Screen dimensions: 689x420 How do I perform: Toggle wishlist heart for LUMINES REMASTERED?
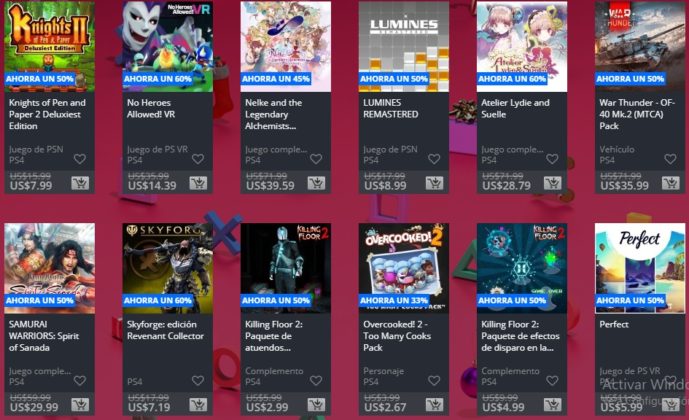[434, 159]
